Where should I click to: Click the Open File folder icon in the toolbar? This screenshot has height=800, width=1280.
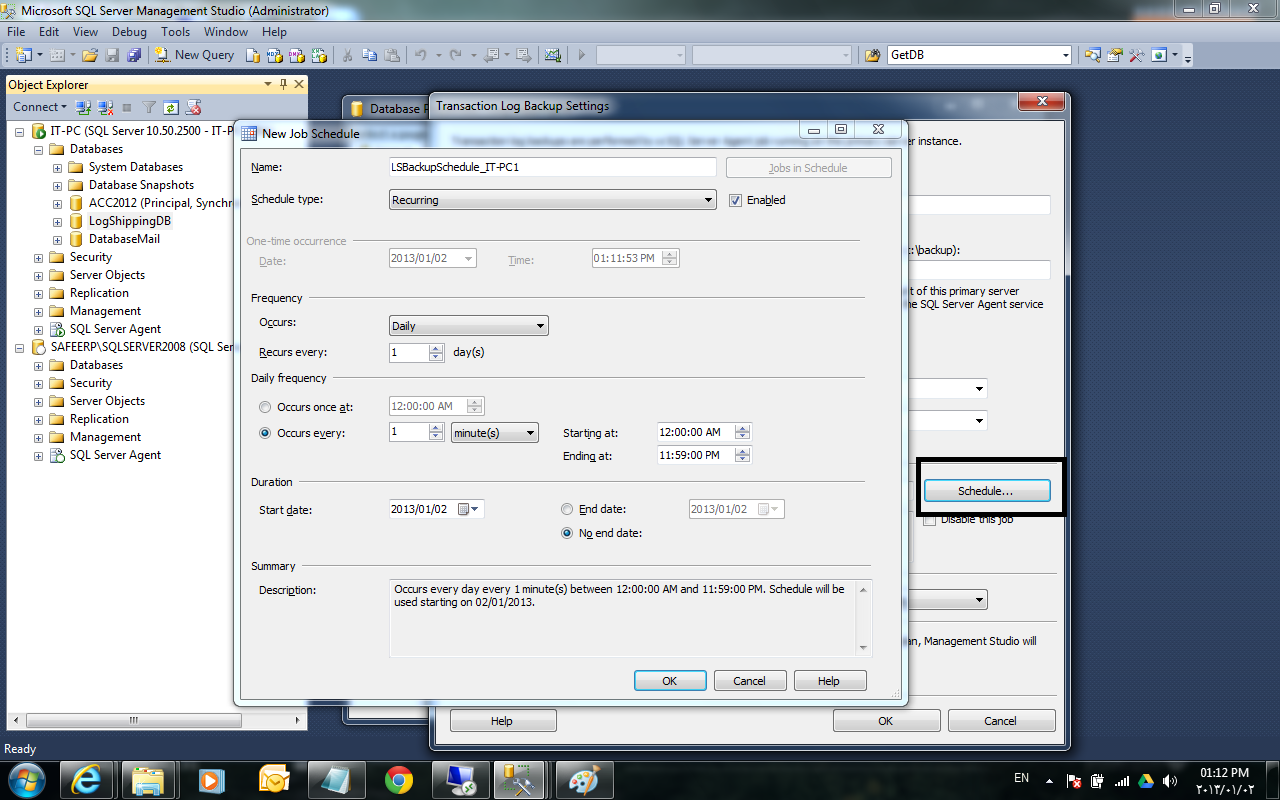tap(90, 55)
